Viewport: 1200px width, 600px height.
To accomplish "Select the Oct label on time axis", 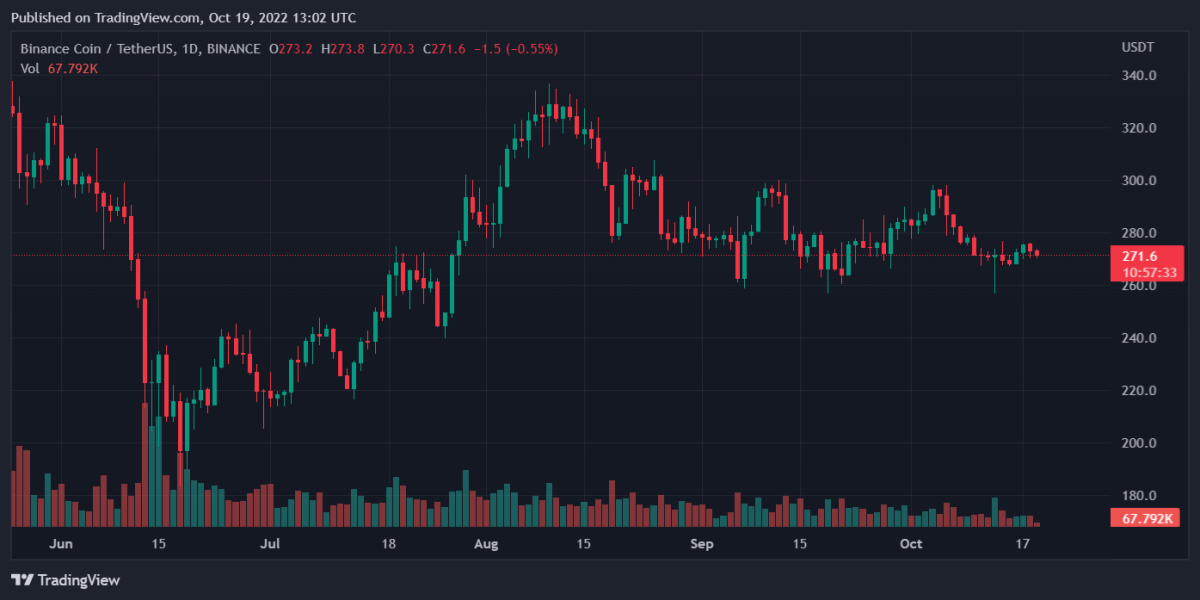I will [910, 544].
